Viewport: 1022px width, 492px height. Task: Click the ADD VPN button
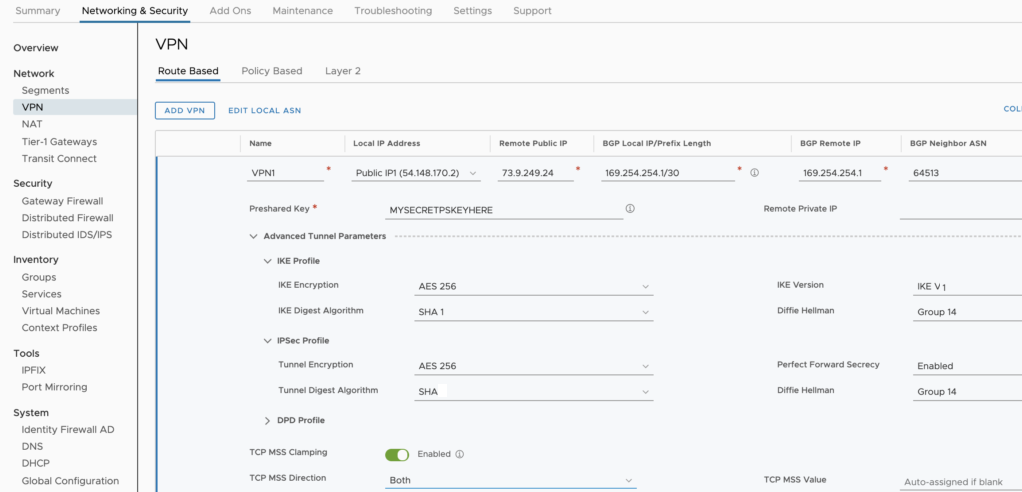[185, 110]
